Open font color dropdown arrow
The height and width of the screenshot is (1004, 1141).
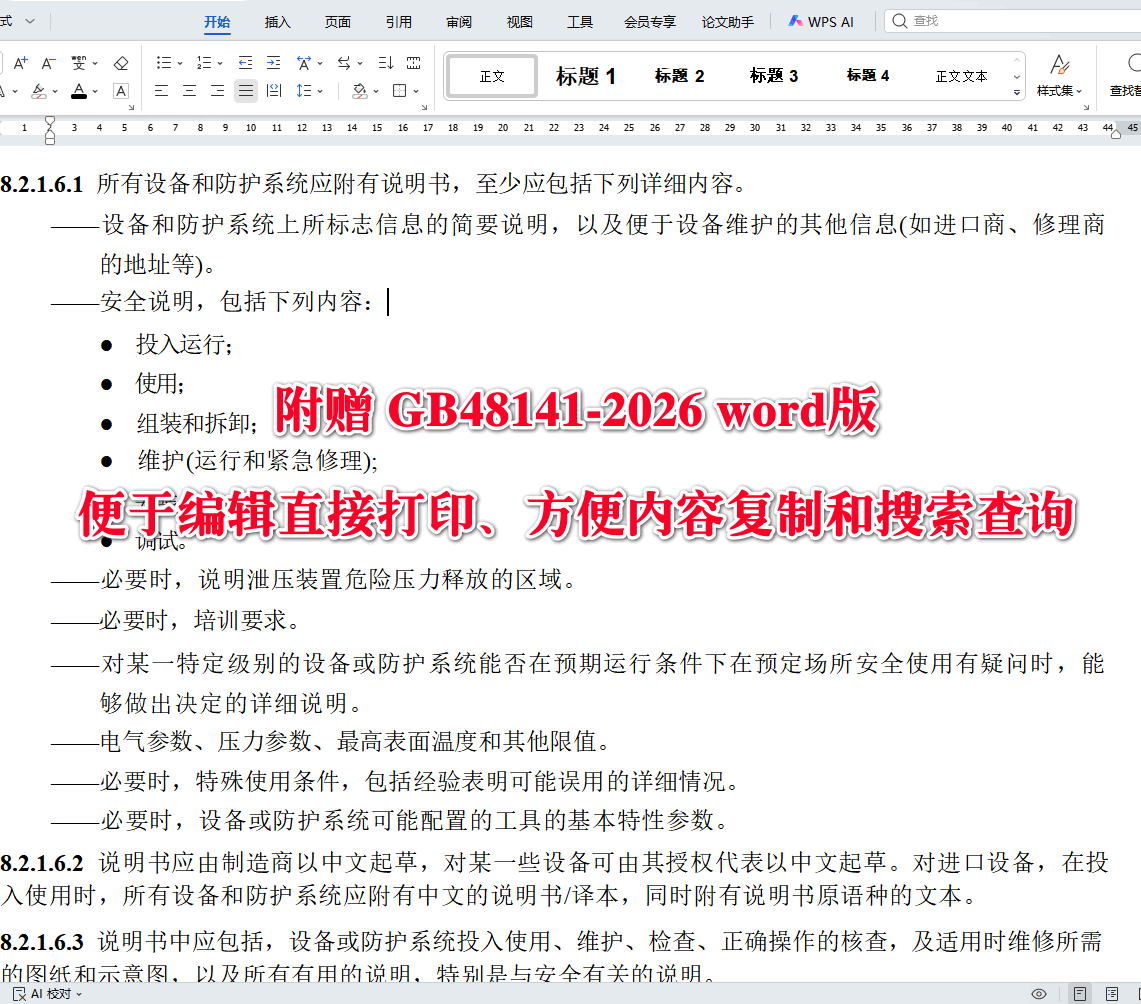tap(95, 92)
